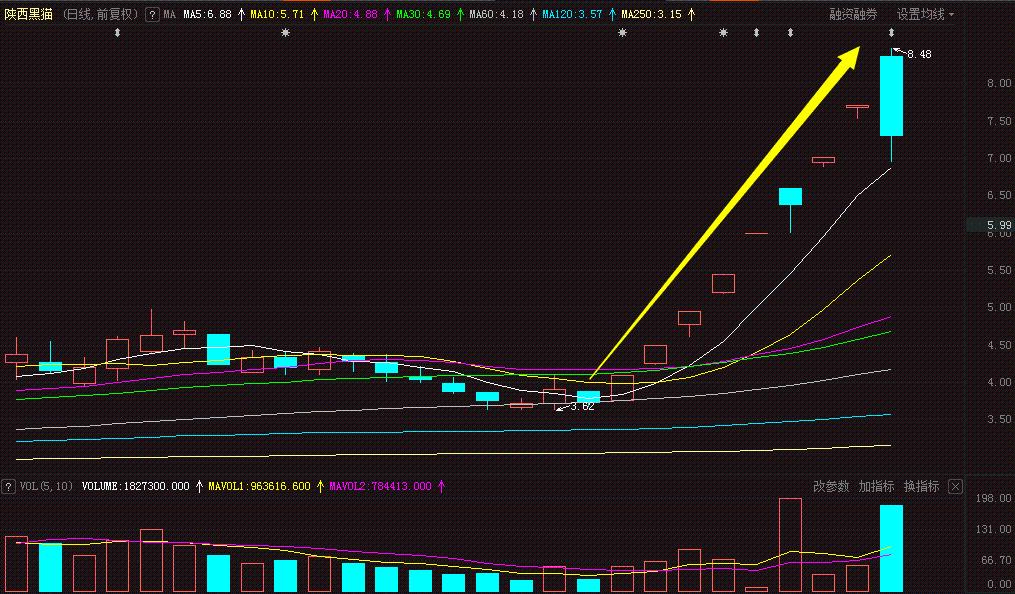This screenshot has height=594, width=1015.
Task: Close the volume indicator panel
Action: coord(955,487)
